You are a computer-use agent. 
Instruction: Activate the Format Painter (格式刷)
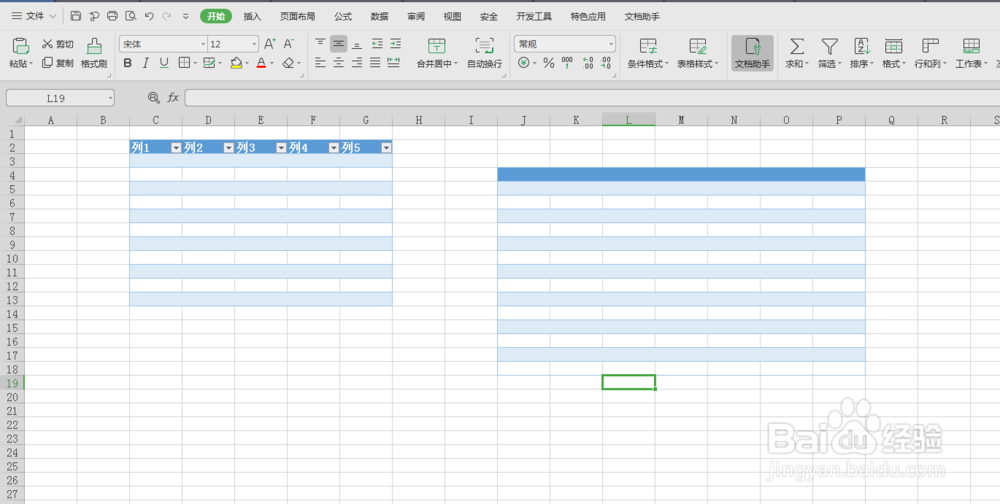coord(94,52)
